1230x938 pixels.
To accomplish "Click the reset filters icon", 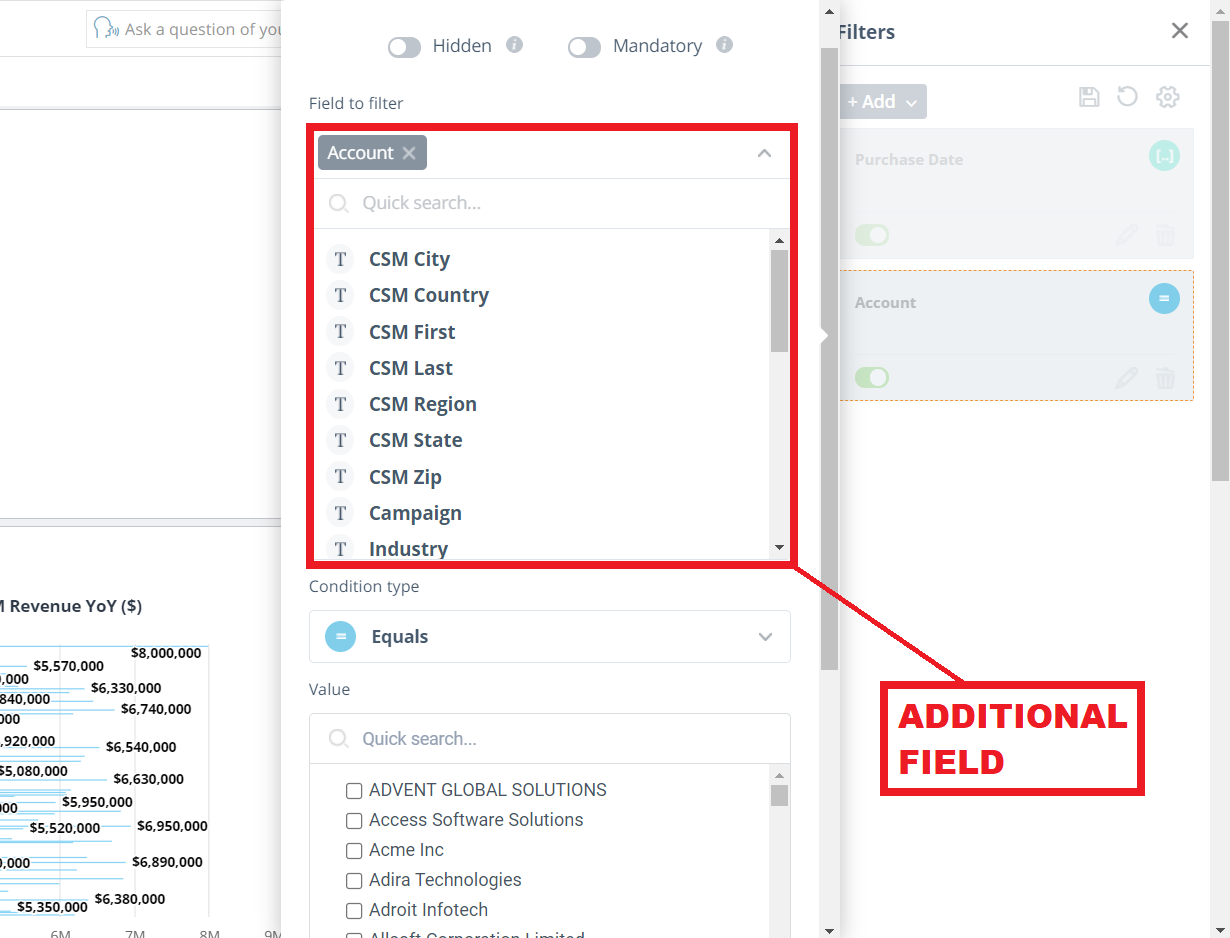I will (x=1127, y=97).
